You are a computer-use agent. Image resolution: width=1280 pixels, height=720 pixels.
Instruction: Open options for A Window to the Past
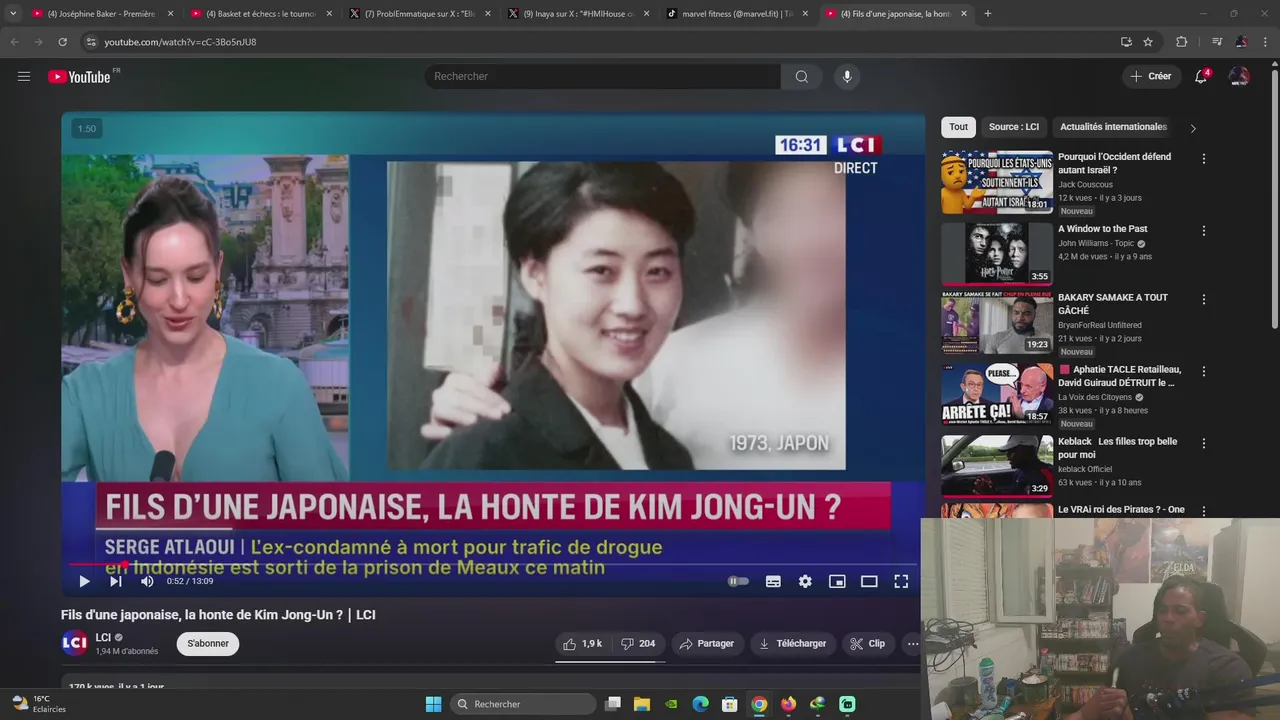point(1204,231)
